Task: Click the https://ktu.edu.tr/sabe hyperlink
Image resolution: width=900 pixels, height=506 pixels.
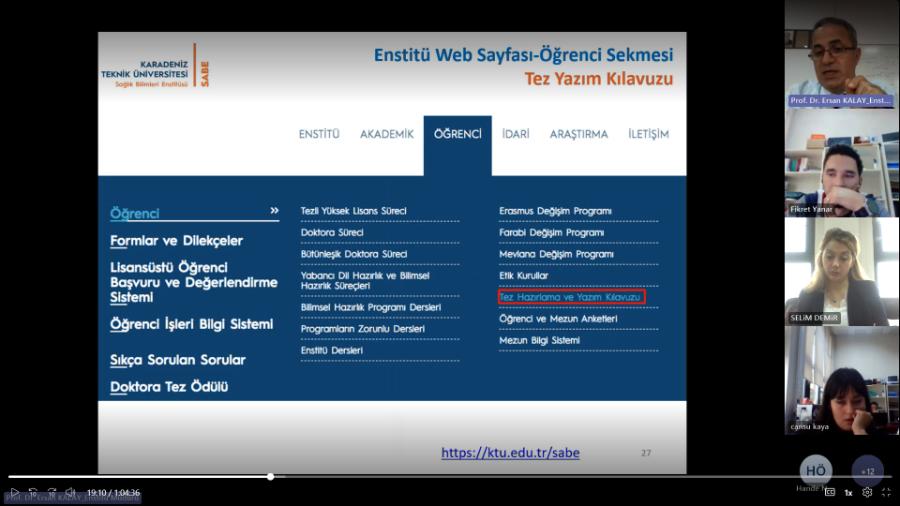Action: [510, 453]
